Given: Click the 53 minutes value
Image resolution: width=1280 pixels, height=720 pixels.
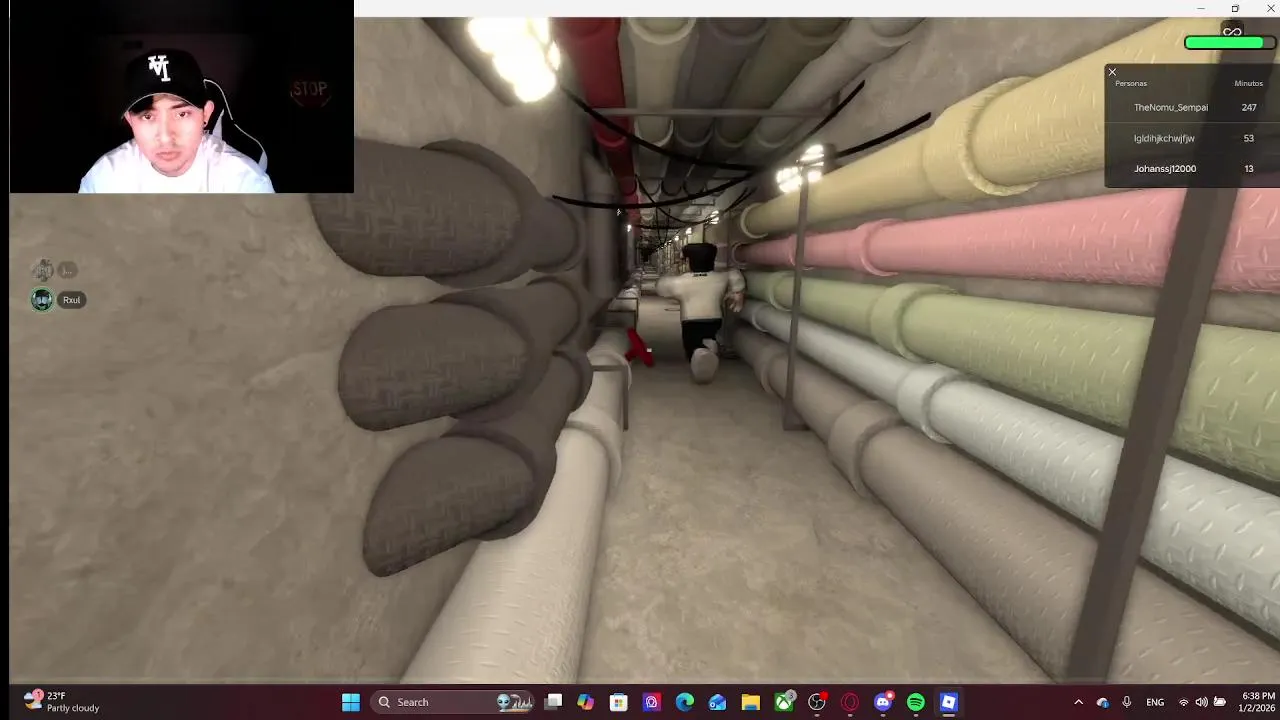Looking at the screenshot, I should 1248,138.
